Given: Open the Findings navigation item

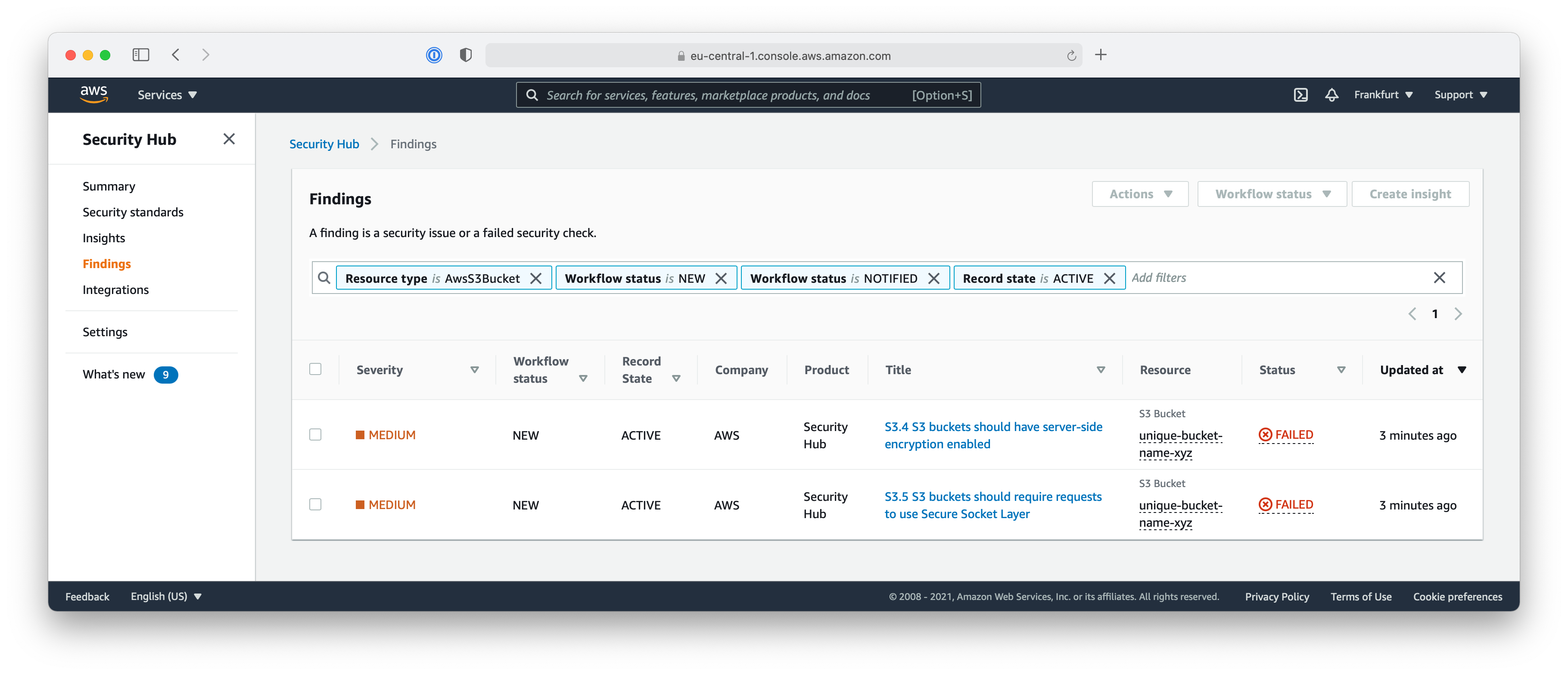Looking at the screenshot, I should [106, 263].
